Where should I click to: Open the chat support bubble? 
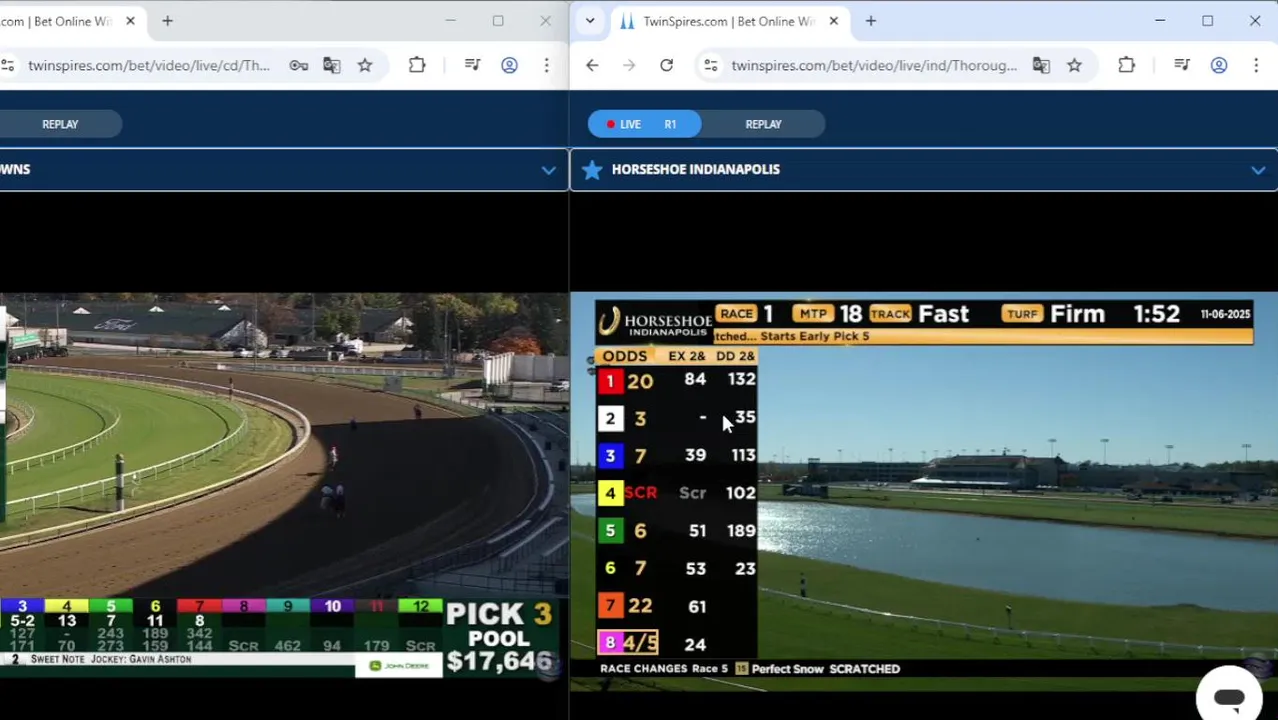tap(1229, 696)
